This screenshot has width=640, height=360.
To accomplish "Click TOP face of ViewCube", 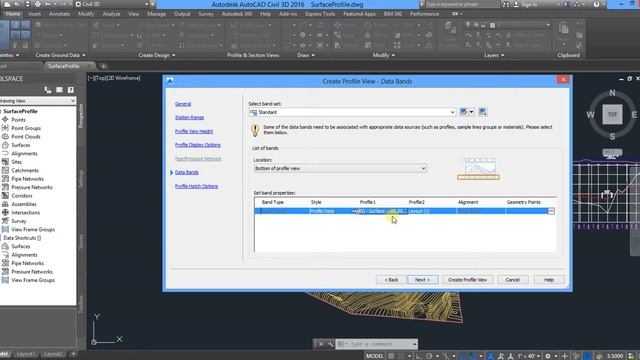I will coord(612,114).
